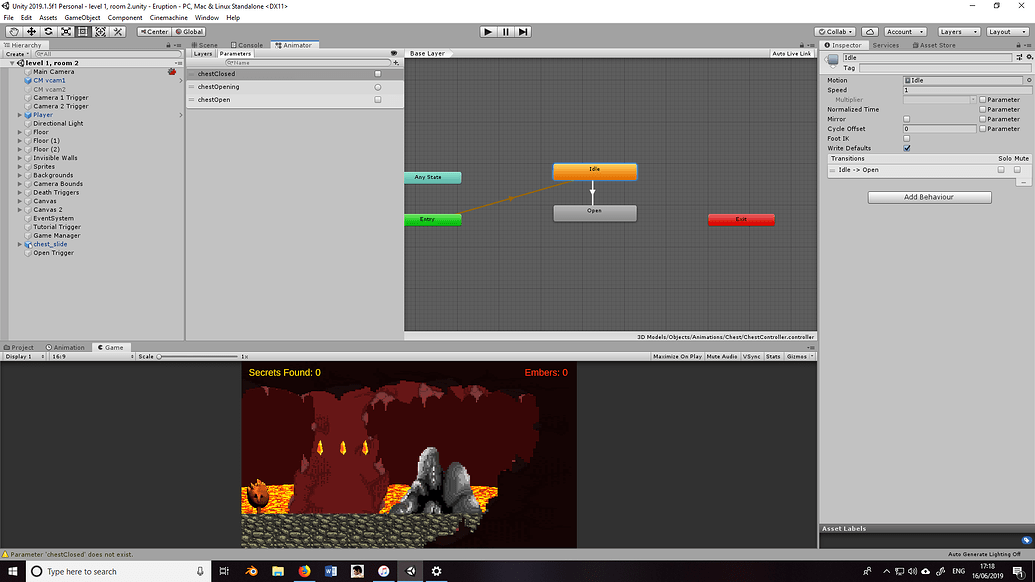1035x582 pixels.
Task: Click the Add Behaviour button
Action: click(927, 197)
